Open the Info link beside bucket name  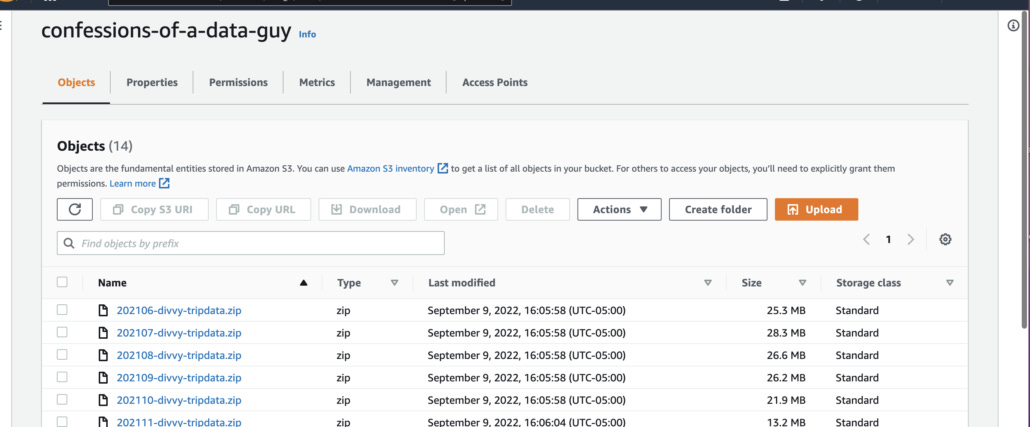(307, 34)
